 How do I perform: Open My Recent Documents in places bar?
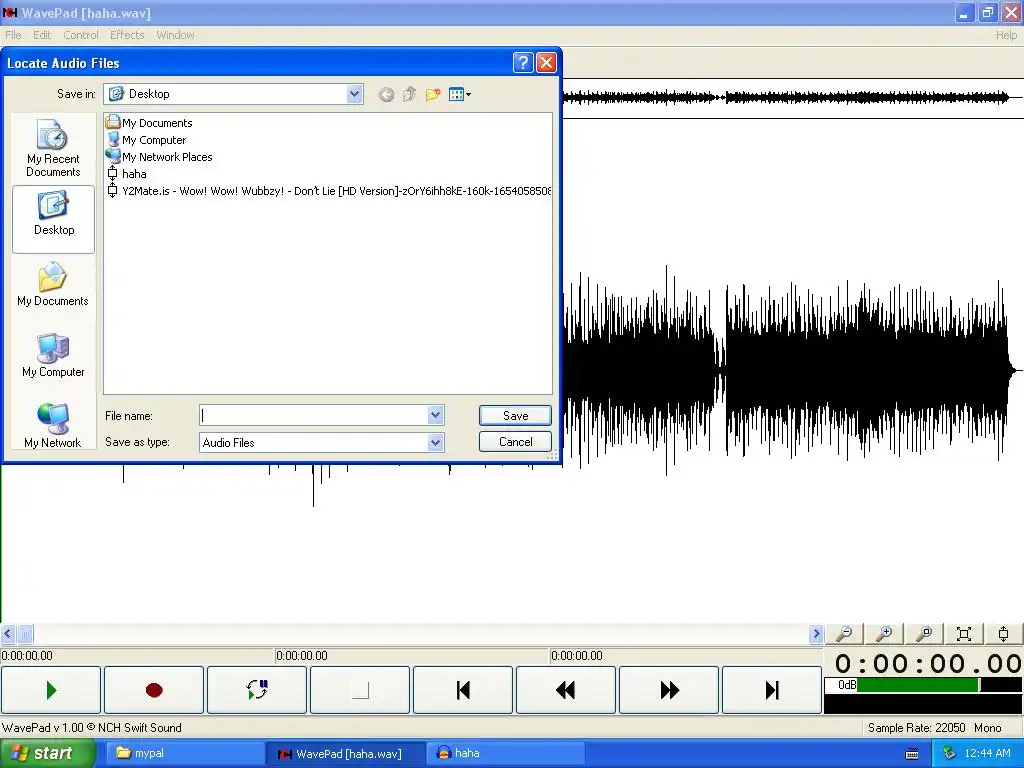tap(53, 148)
